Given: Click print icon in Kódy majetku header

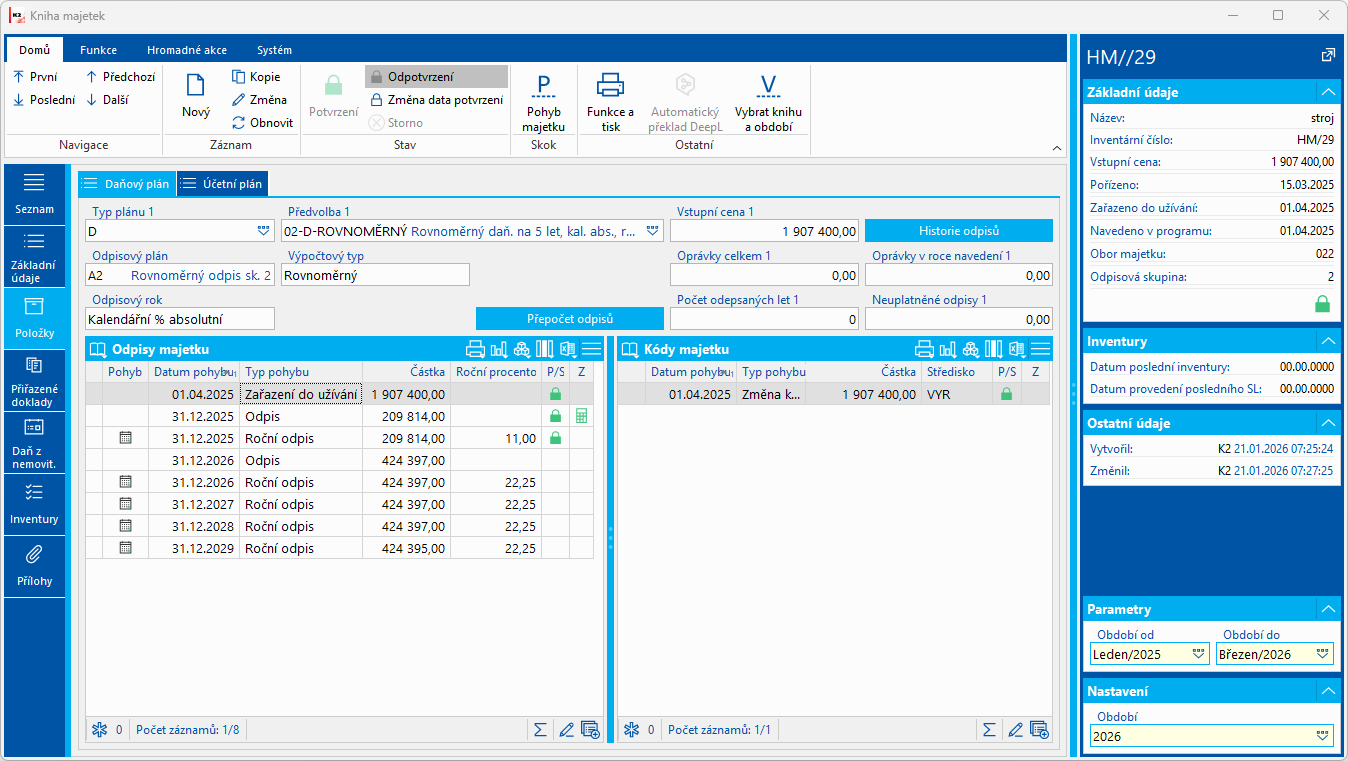Looking at the screenshot, I should [x=925, y=349].
